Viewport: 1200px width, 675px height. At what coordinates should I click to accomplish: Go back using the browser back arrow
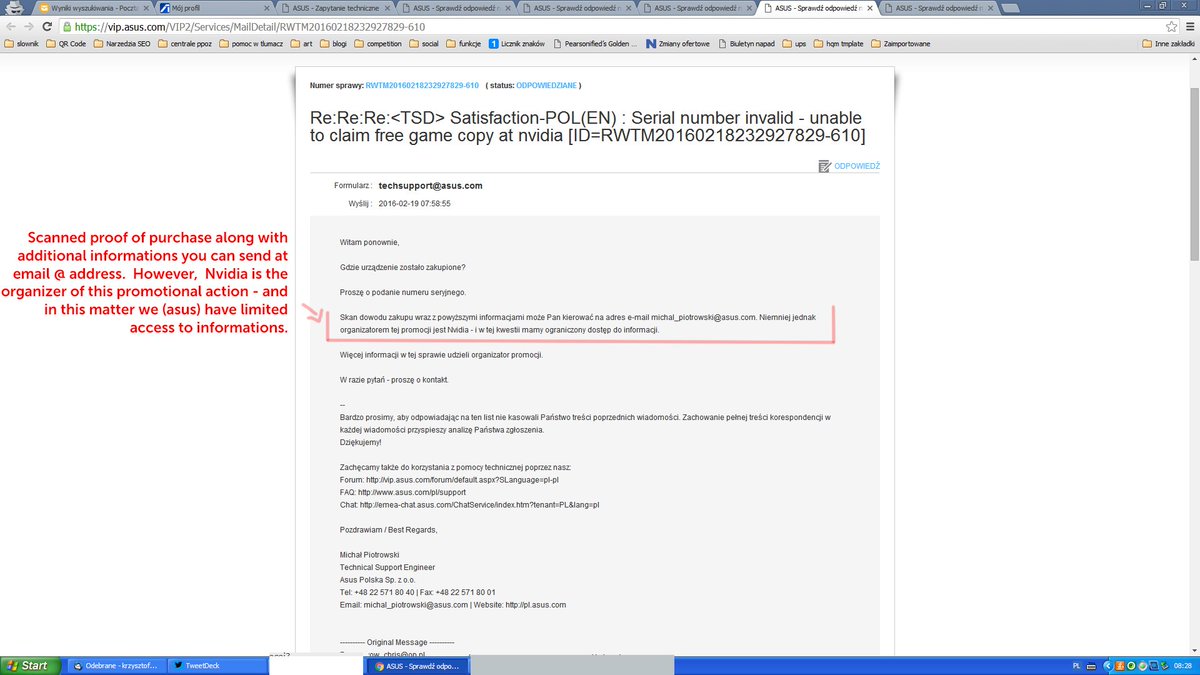(9, 27)
